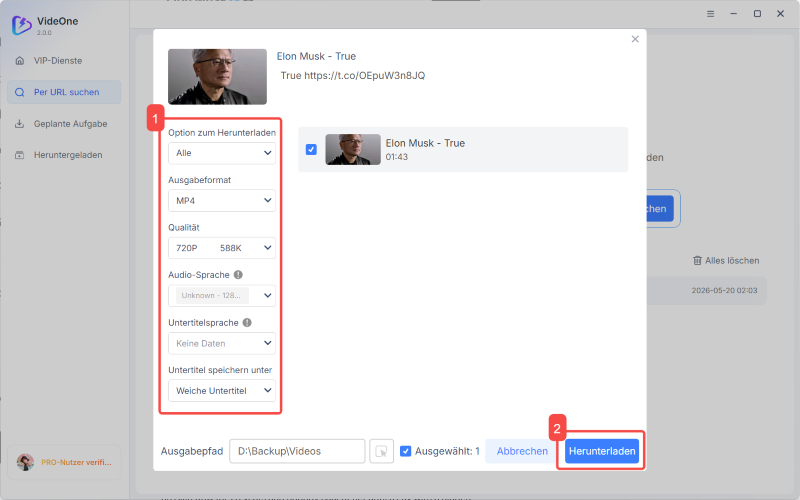The image size is (800, 500).
Task: Click the VIP-Dienste home icon
Action: tap(20, 61)
